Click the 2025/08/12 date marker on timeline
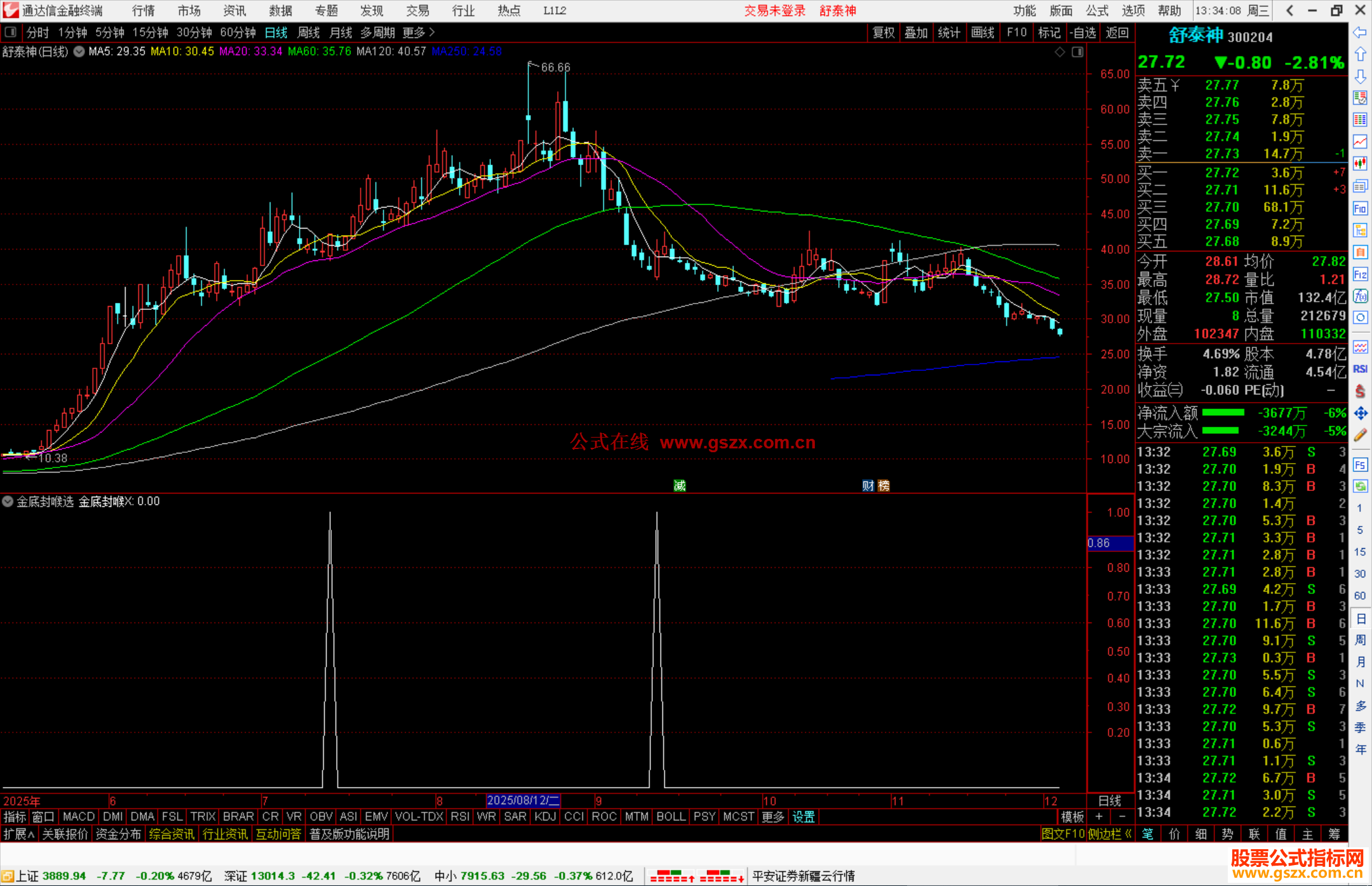The image size is (1372, 886). tap(523, 800)
